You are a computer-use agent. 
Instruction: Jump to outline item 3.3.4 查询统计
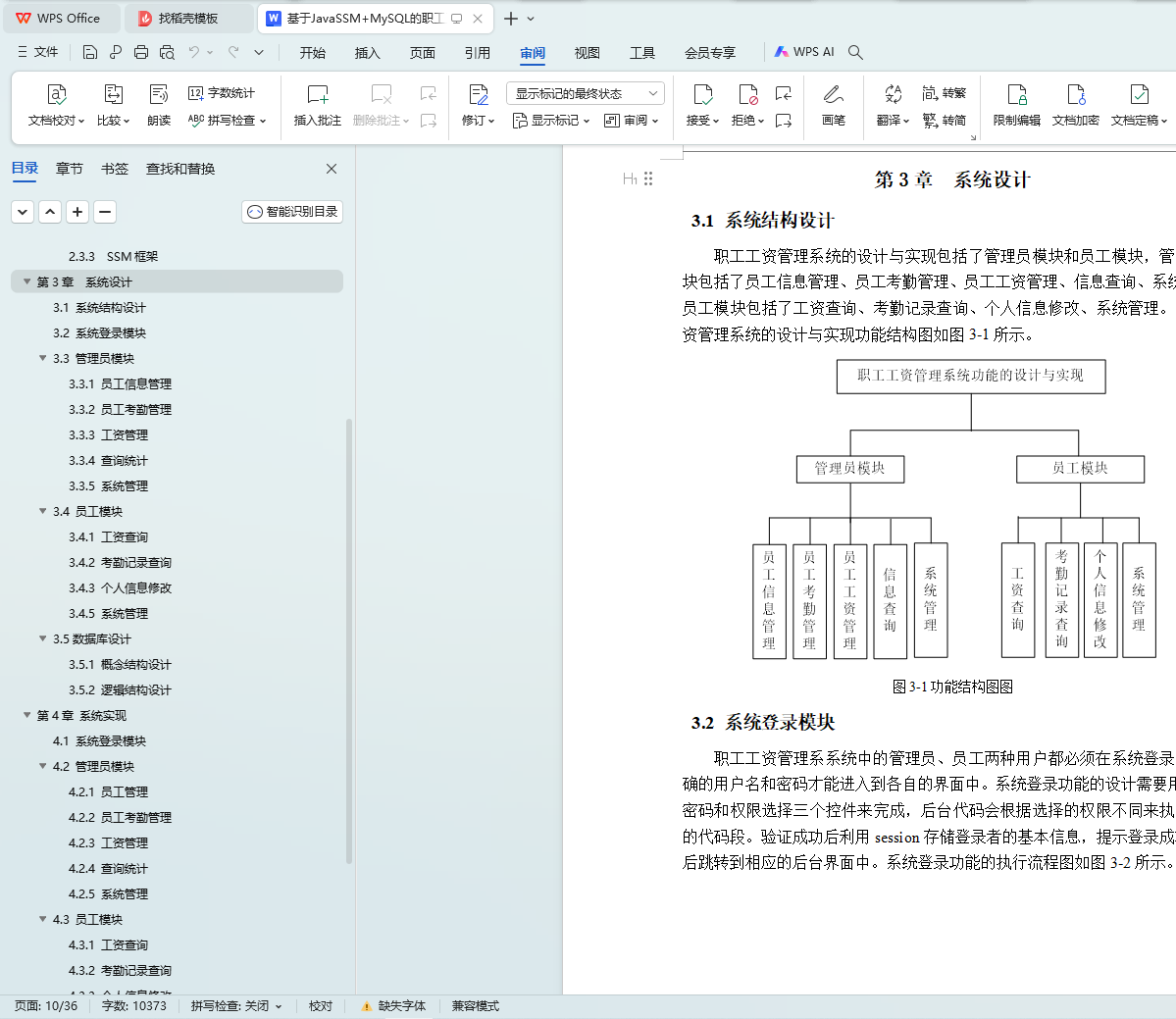pos(108,460)
